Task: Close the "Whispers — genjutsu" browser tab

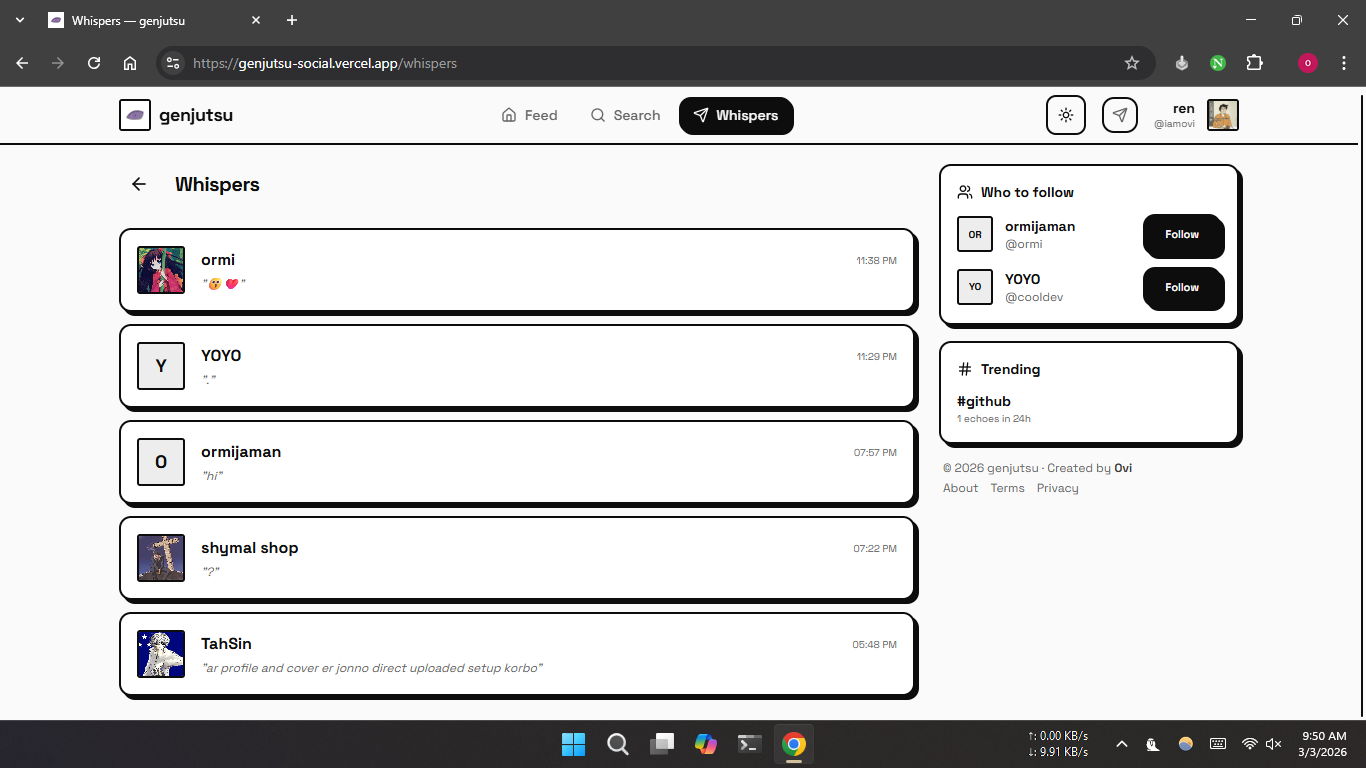Action: tap(256, 20)
